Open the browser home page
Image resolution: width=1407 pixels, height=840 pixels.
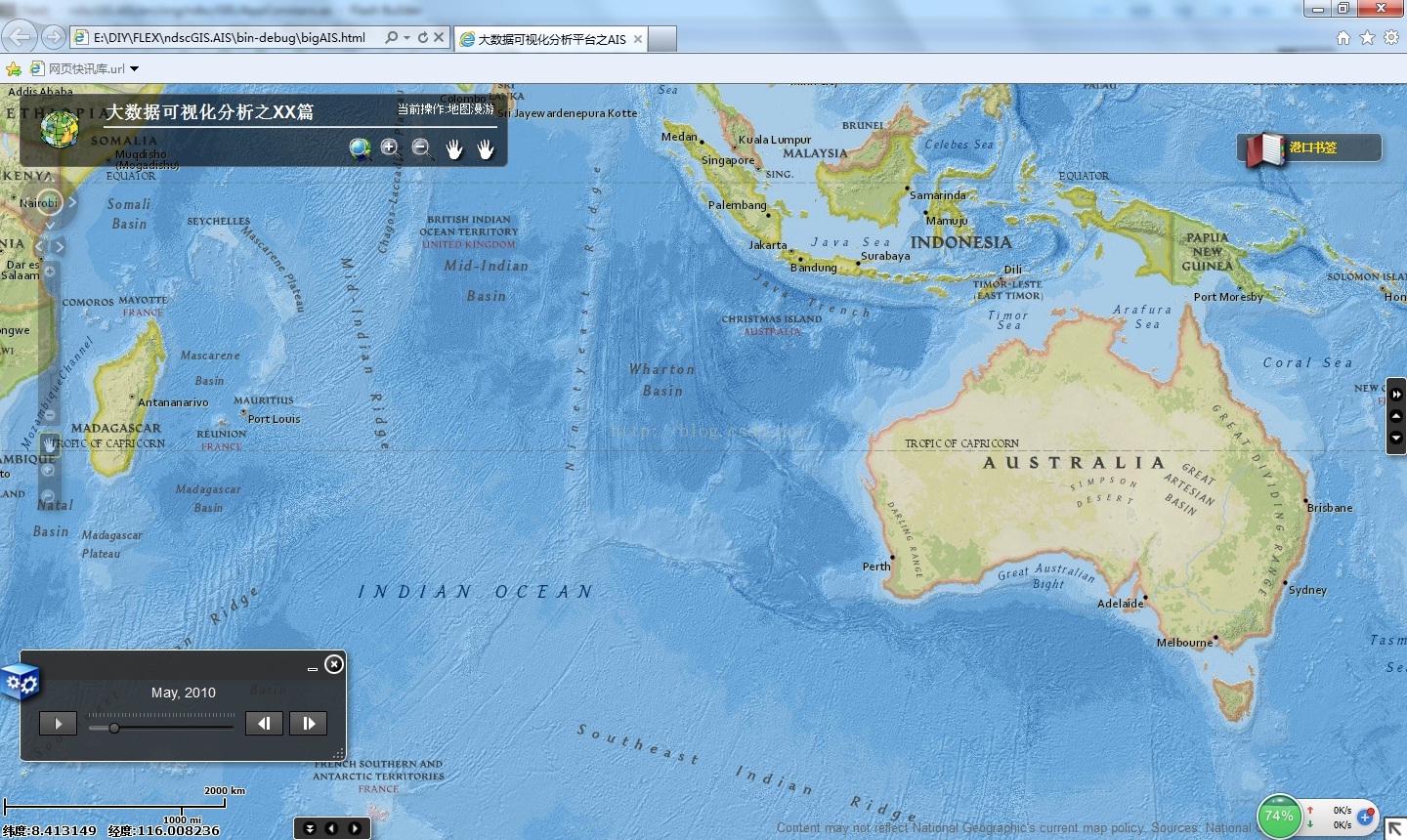[1343, 37]
